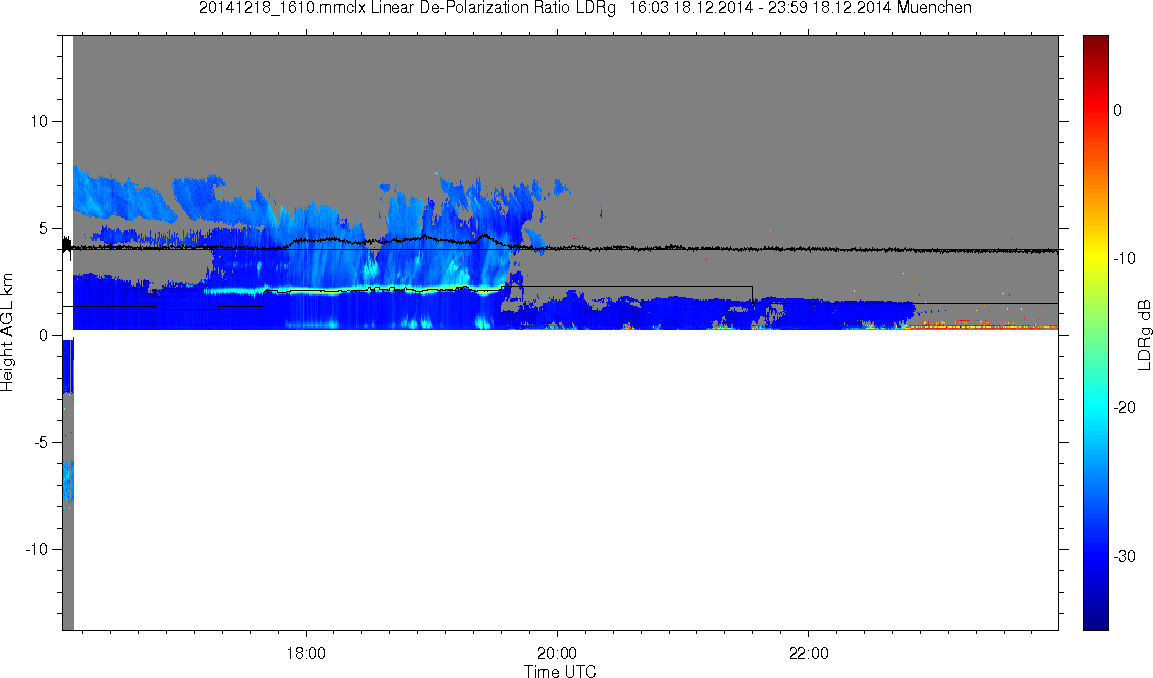Click the colorbar value label -30
The height and width of the screenshot is (678, 1153).
[x=1124, y=556]
